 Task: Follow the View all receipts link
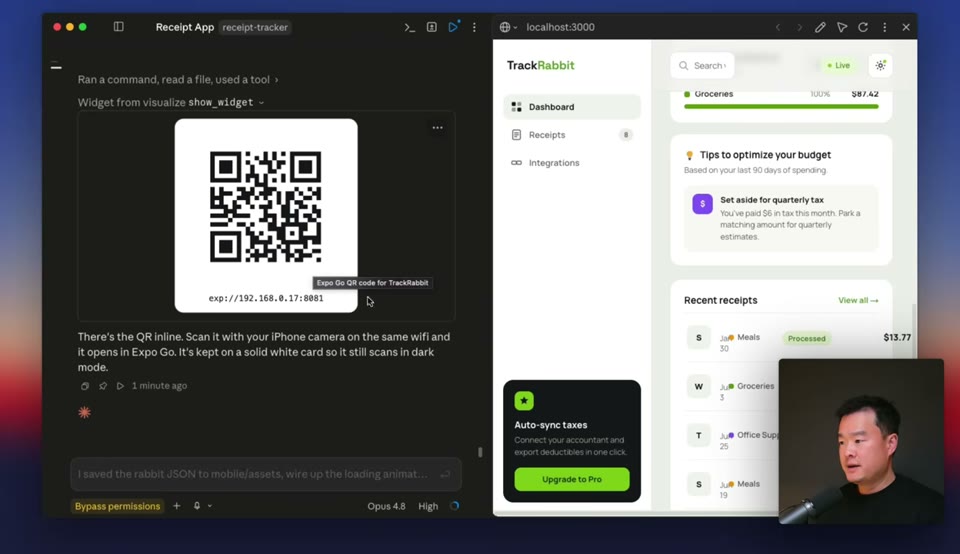(x=858, y=301)
